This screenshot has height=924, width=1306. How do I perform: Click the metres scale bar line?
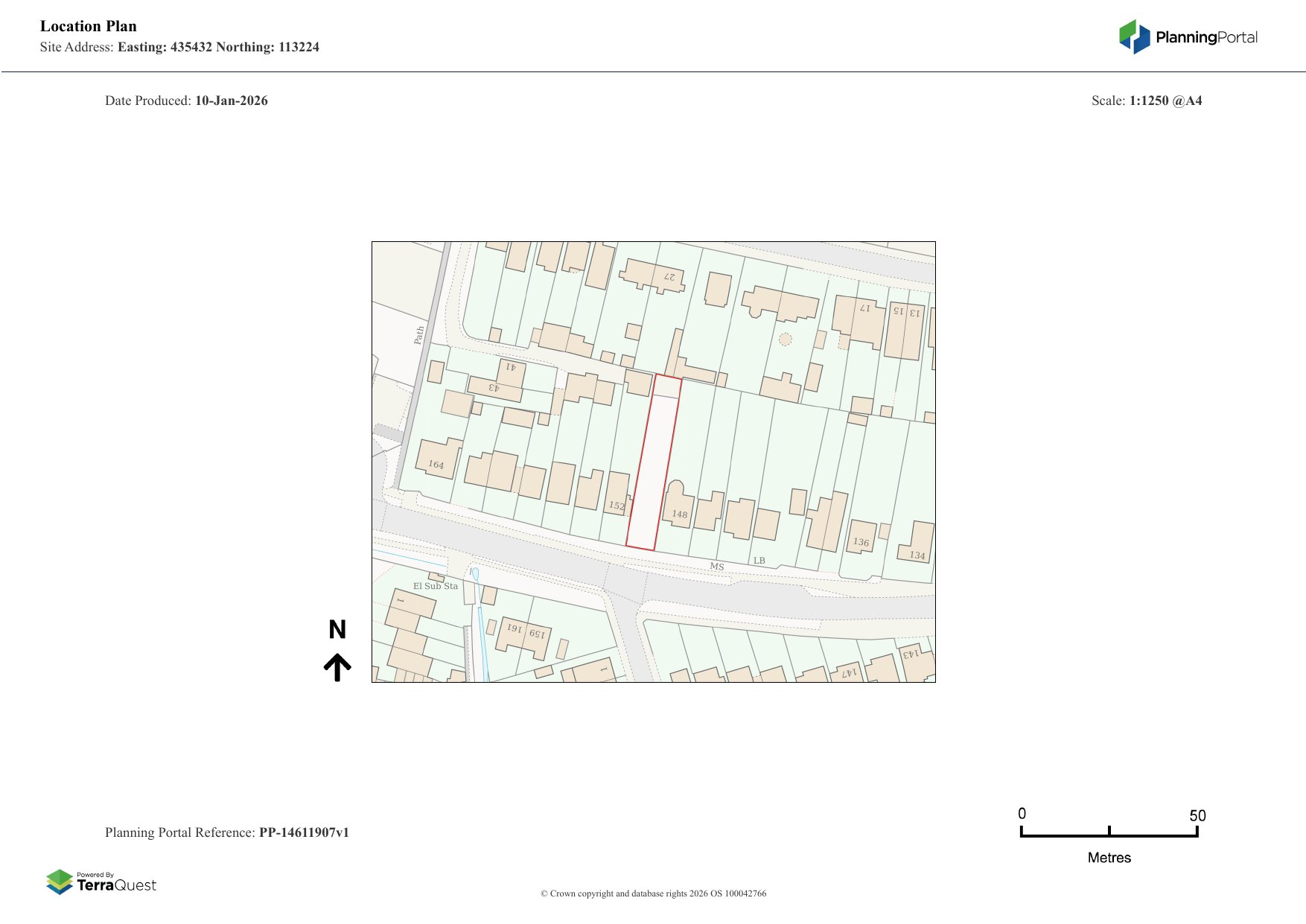click(1109, 835)
